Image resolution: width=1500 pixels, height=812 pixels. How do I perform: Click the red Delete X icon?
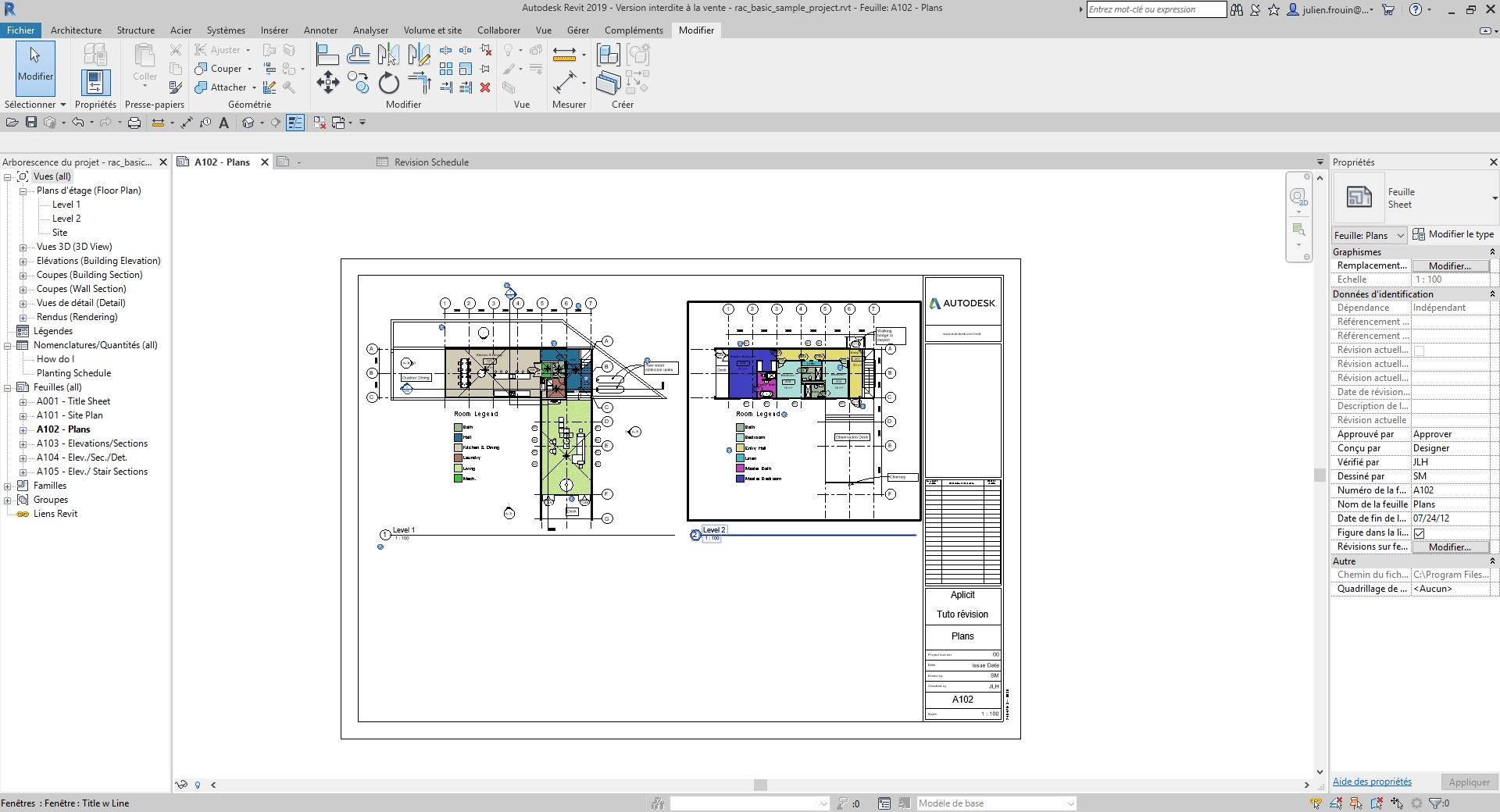(x=485, y=87)
